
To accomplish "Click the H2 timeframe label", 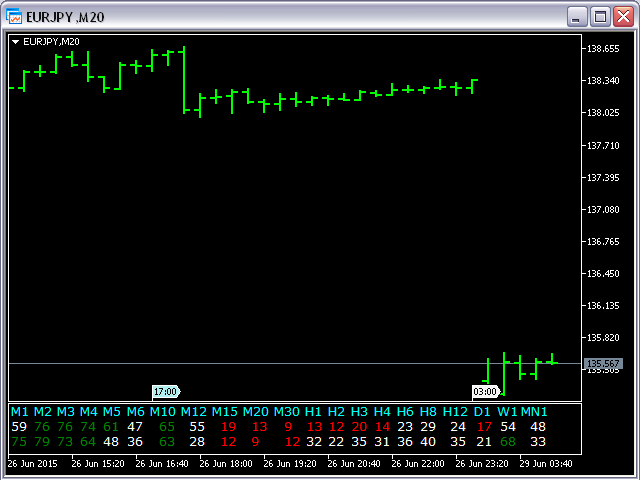I will click(336, 411).
